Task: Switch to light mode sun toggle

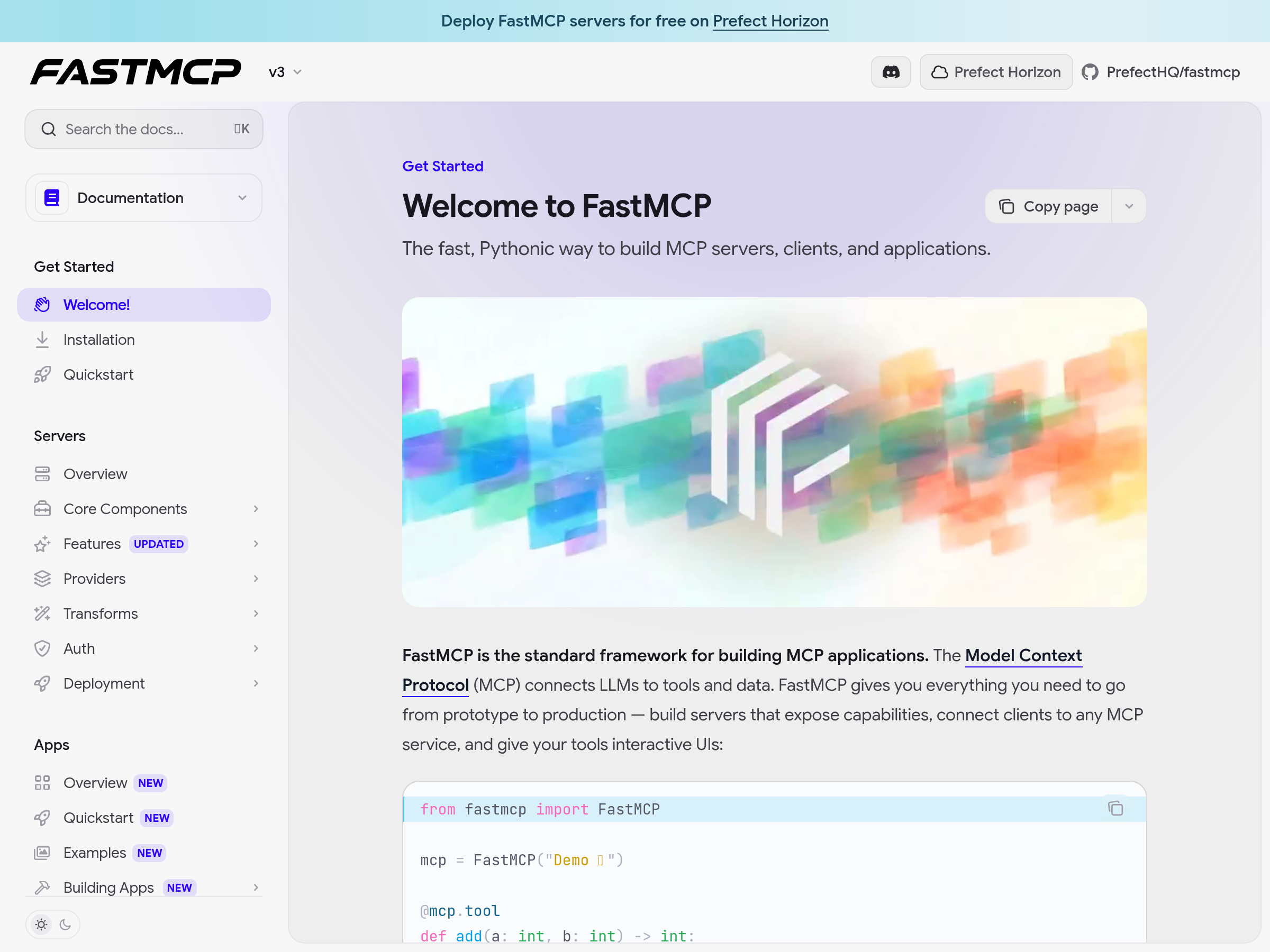Action: (41, 924)
